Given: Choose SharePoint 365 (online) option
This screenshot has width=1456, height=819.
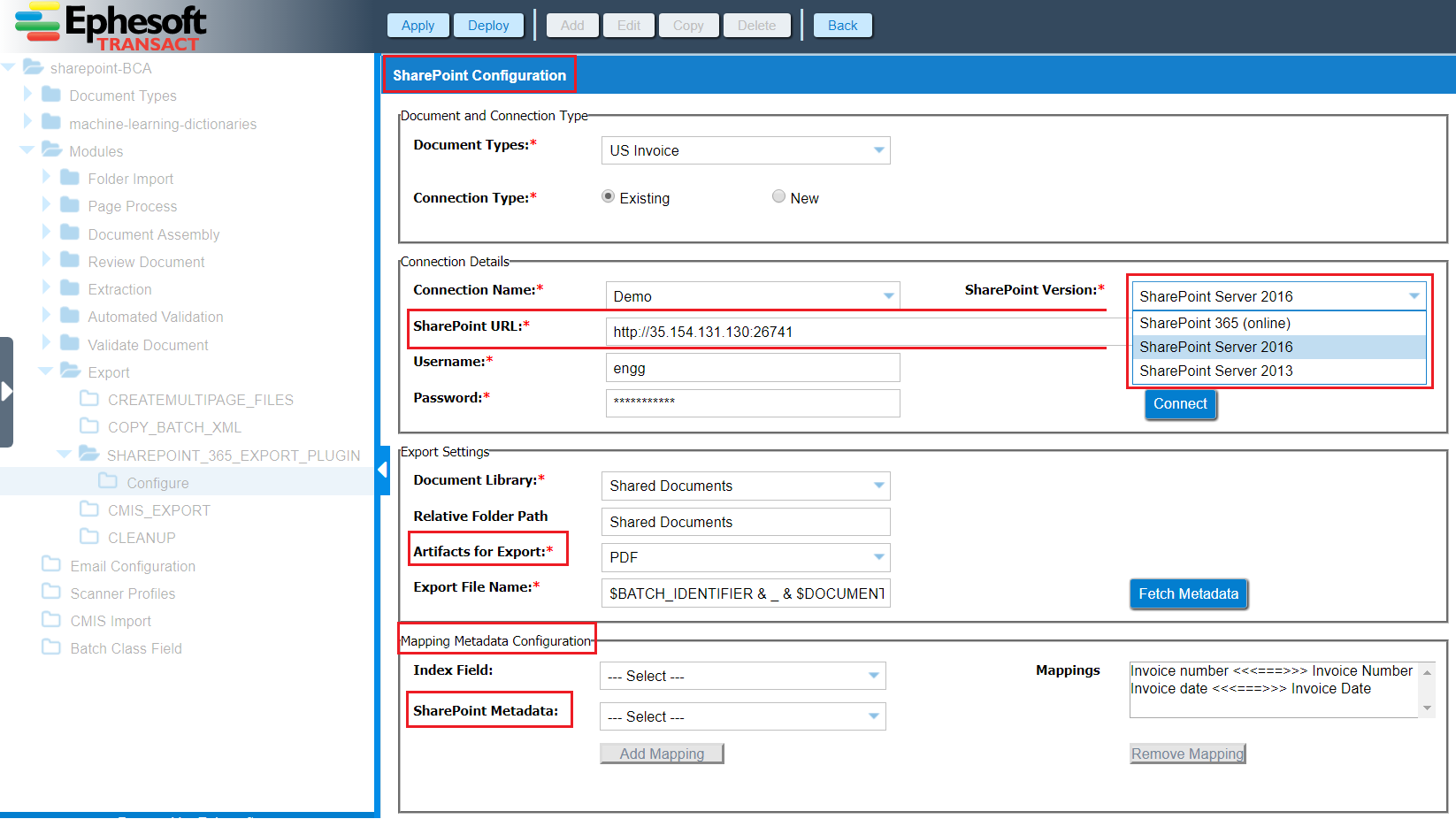Looking at the screenshot, I should tap(1279, 323).
